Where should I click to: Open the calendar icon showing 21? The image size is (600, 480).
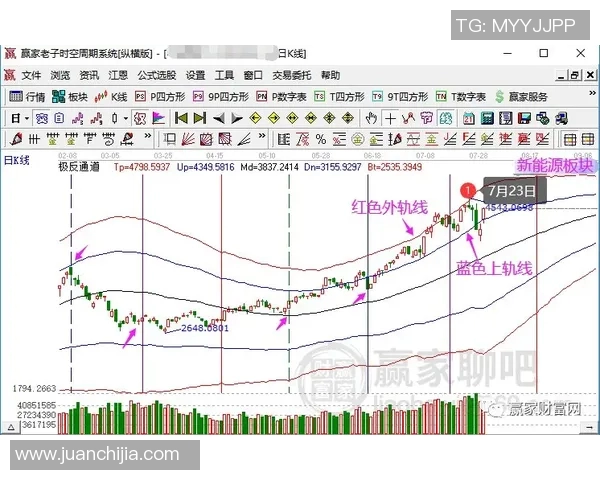[468, 119]
